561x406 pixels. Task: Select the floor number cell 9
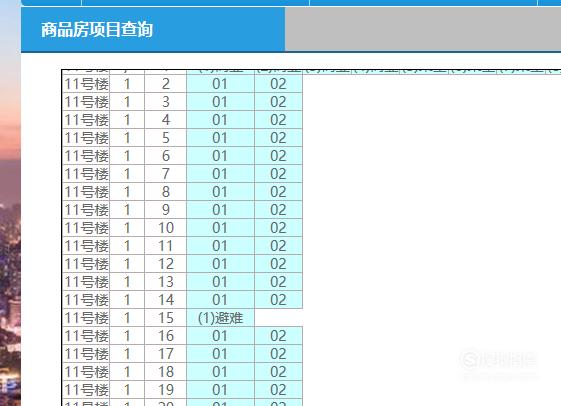[x=166, y=210]
